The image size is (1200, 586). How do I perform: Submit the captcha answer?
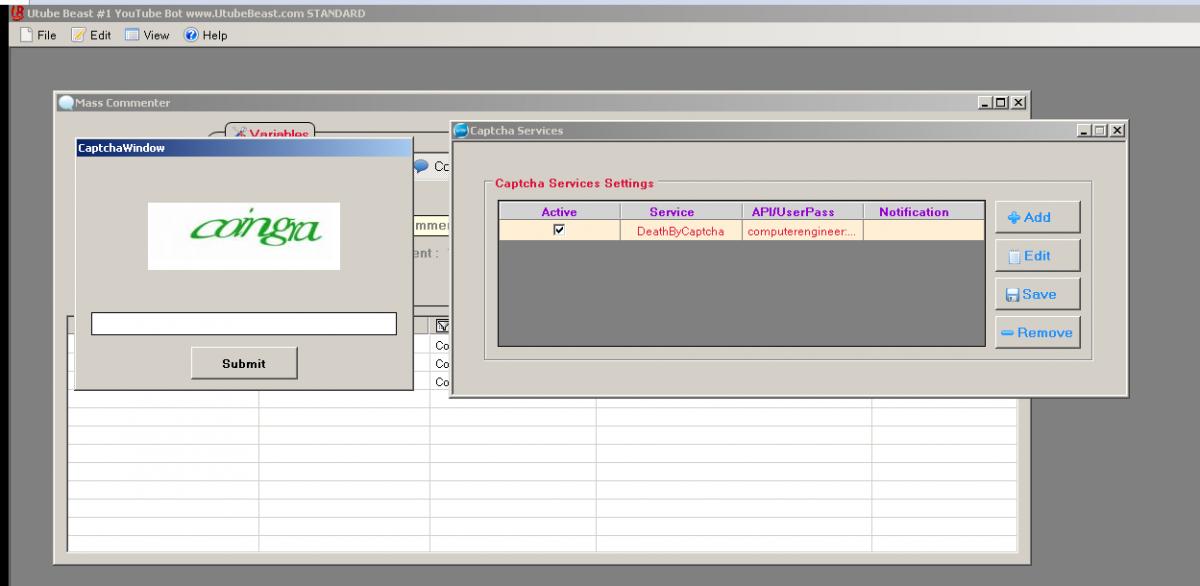click(x=244, y=363)
